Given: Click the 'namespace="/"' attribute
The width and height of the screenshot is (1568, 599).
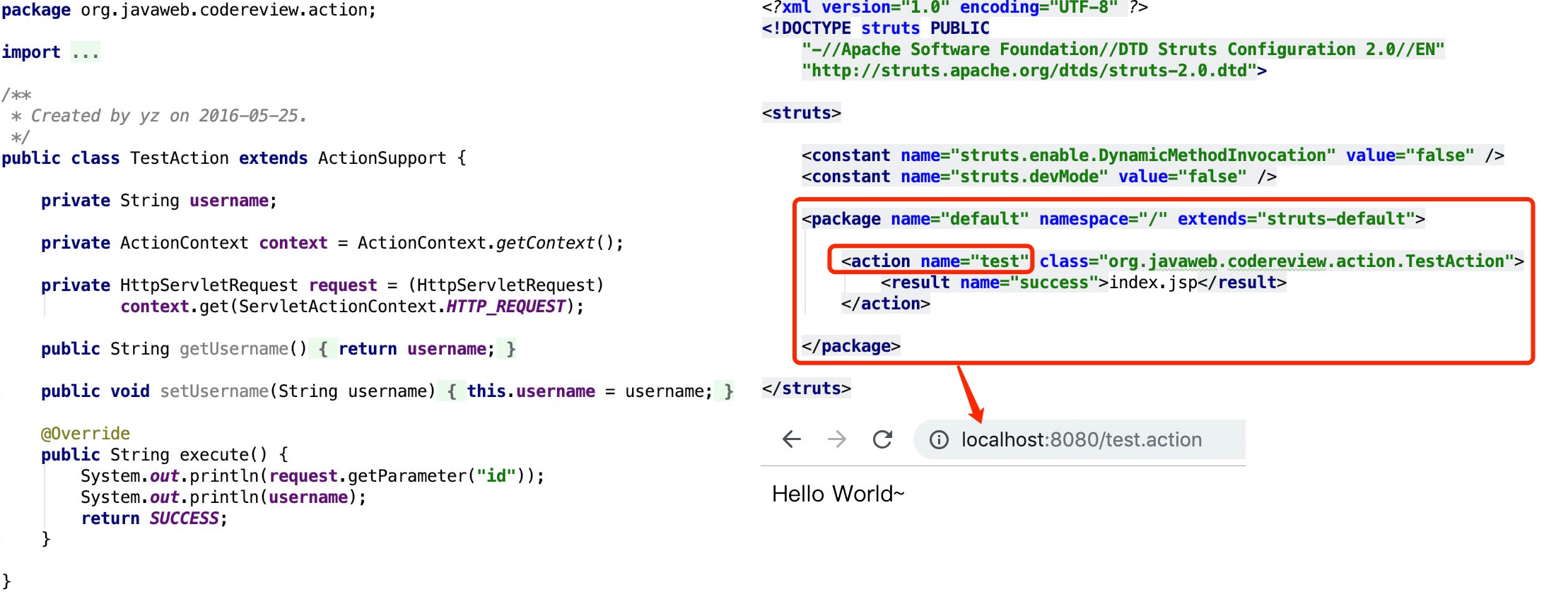Looking at the screenshot, I should tap(1104, 219).
